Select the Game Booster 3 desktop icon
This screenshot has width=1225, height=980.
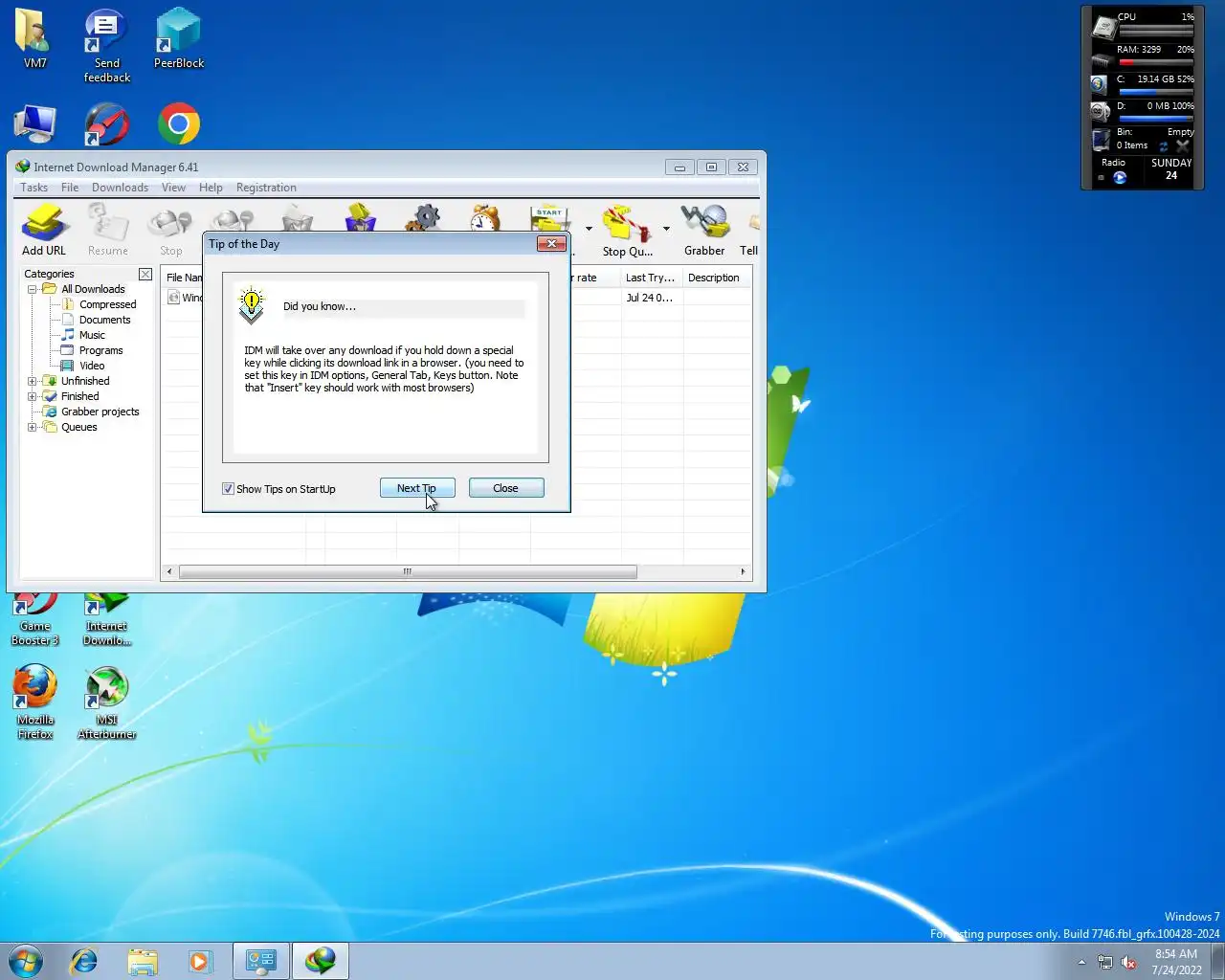coord(35,621)
